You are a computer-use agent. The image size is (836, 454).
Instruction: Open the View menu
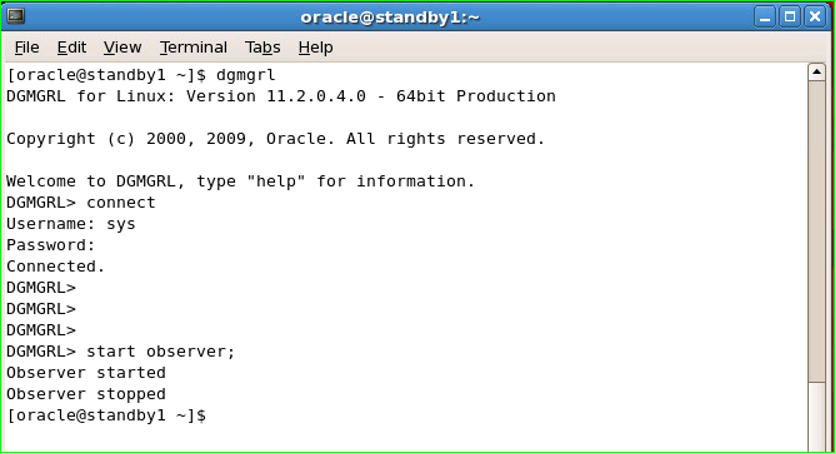point(122,47)
